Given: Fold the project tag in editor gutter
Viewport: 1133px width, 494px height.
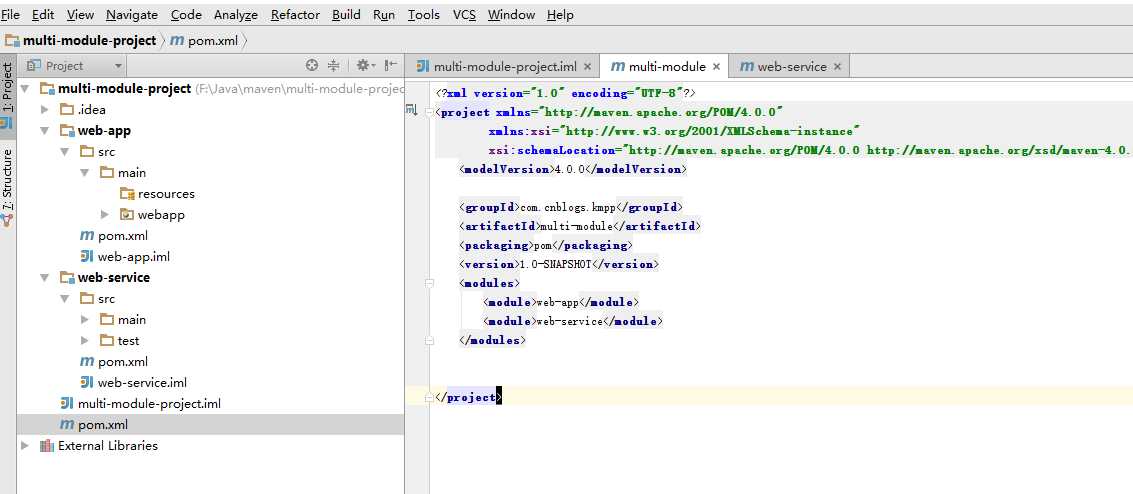Looking at the screenshot, I should pos(430,112).
